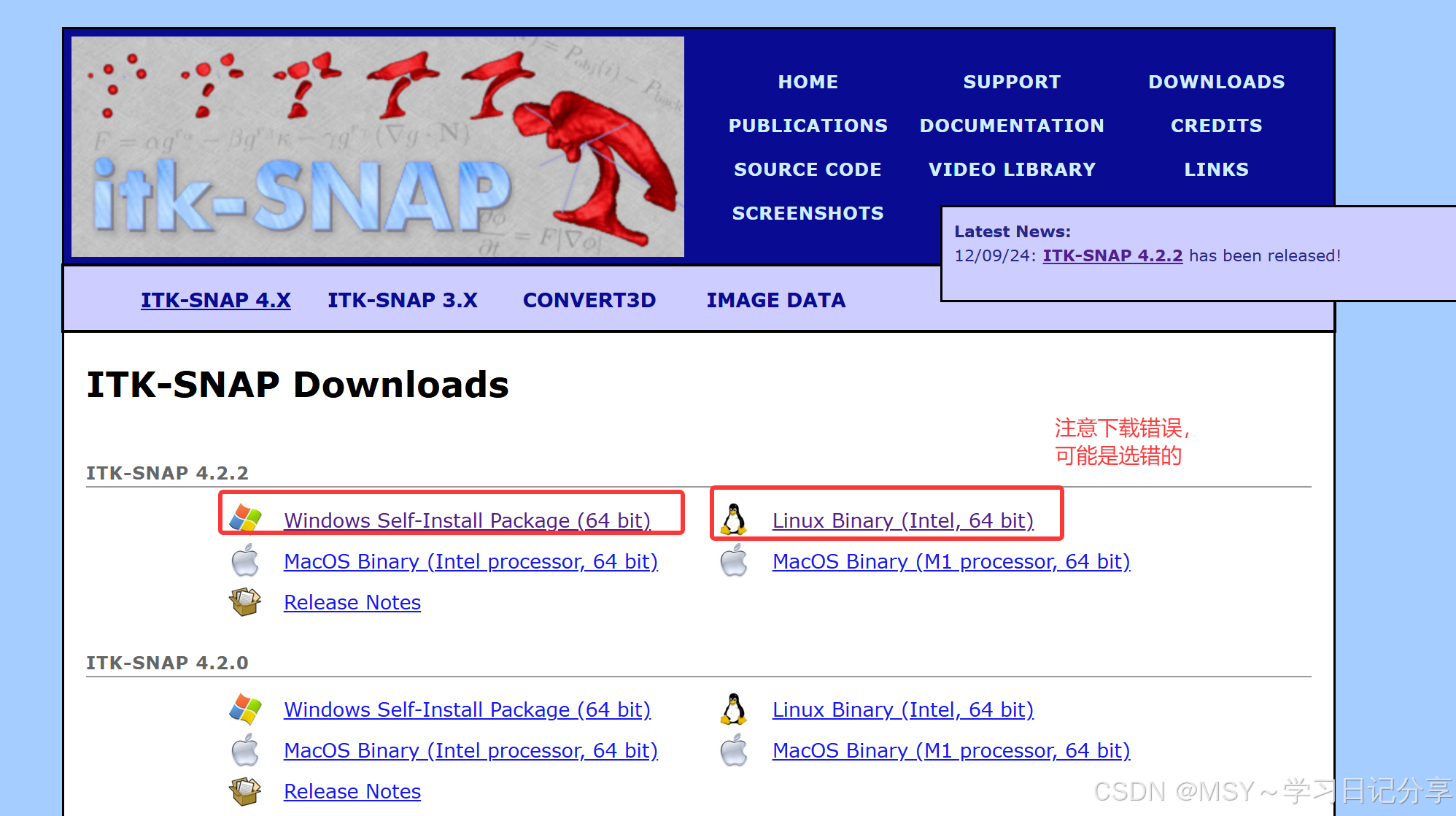Viewport: 1456px width, 816px height.
Task: Open the CONVERT3D section
Action: (x=589, y=300)
